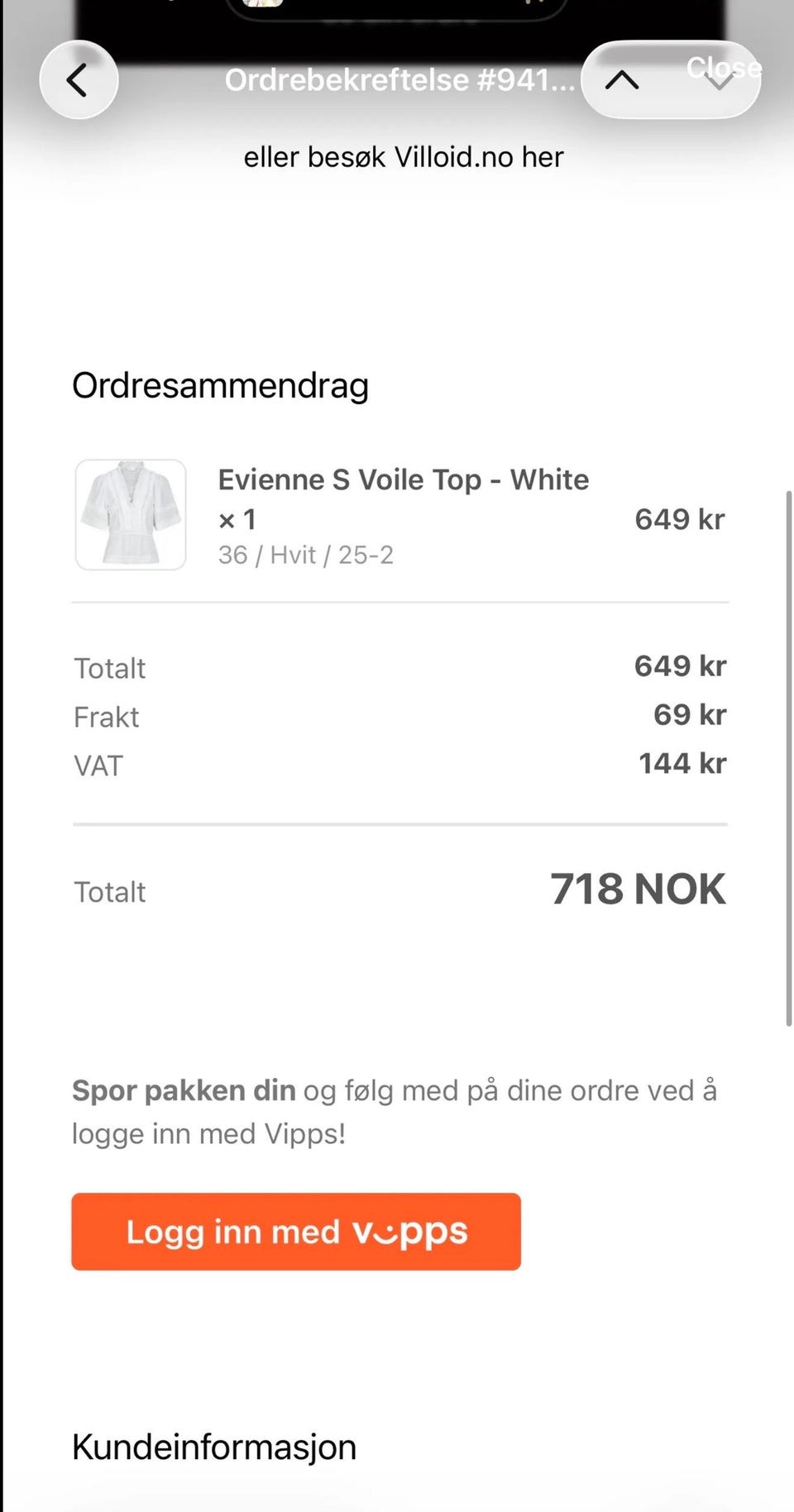Click the Frakt 69 kr value
The image size is (794, 1512).
(x=690, y=714)
